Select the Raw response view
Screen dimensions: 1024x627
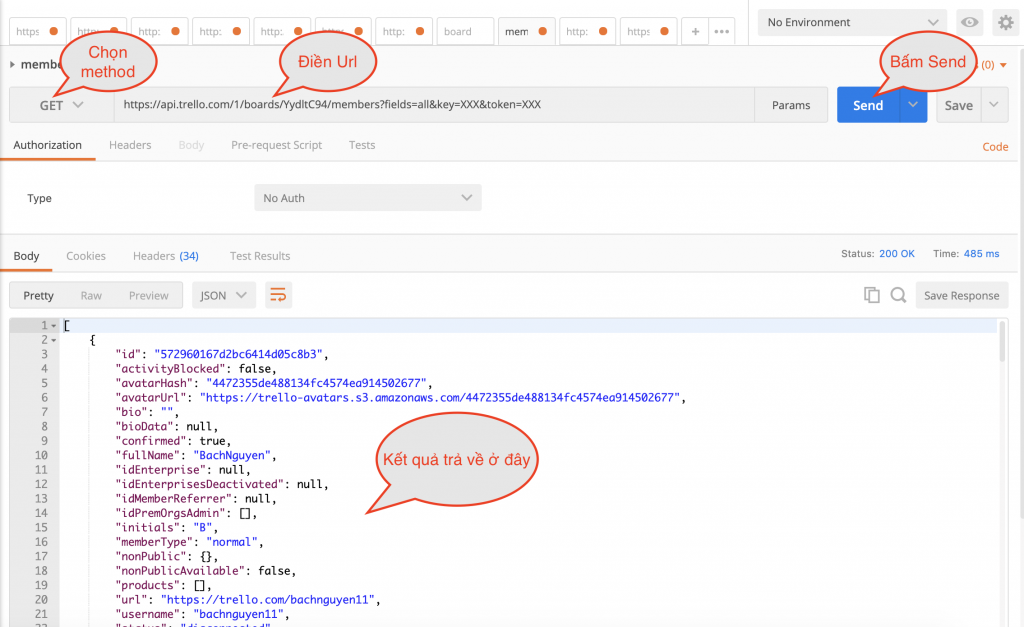[x=91, y=295]
